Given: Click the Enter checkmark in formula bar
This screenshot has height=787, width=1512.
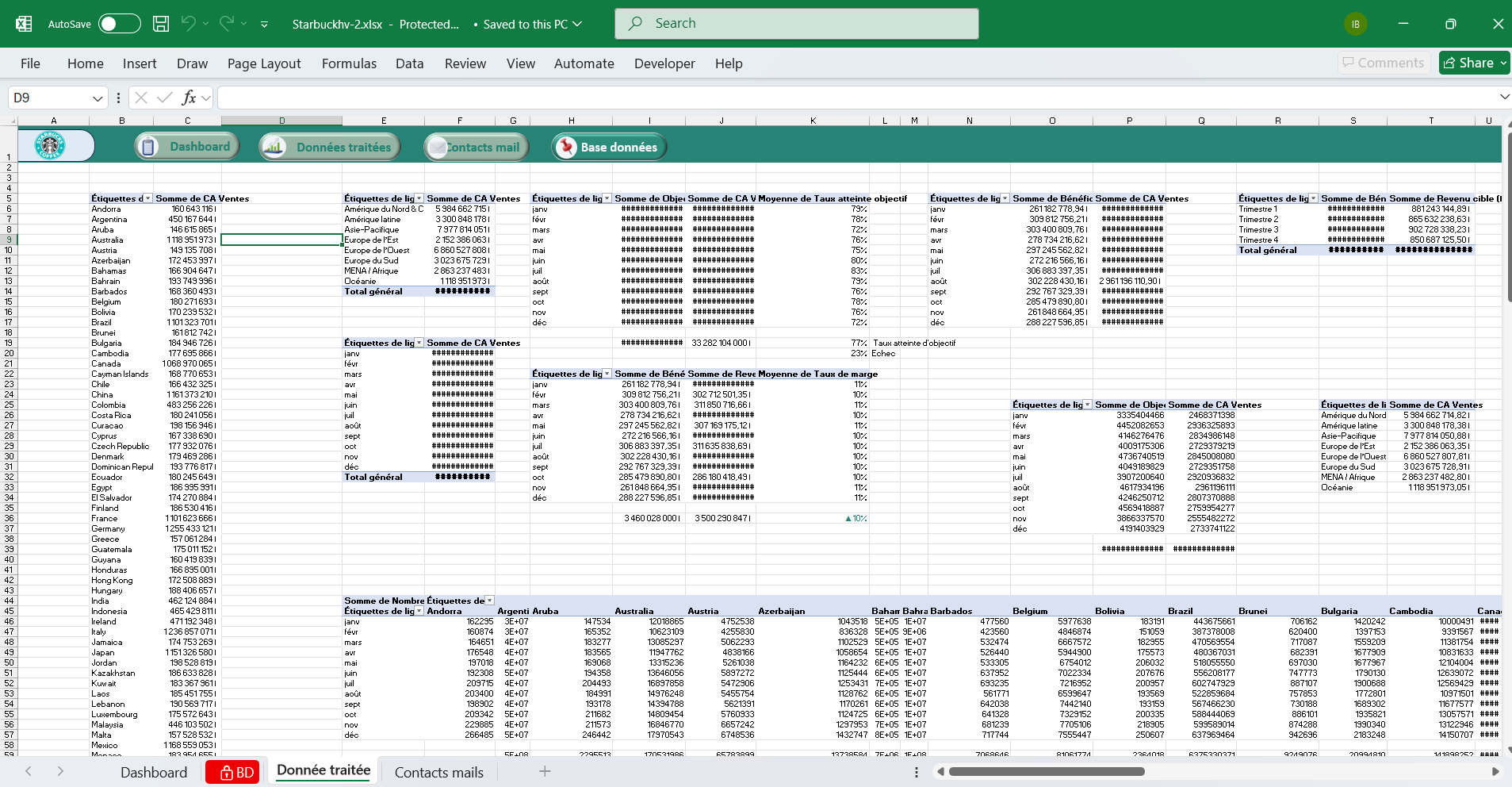Looking at the screenshot, I should pyautogui.click(x=163, y=97).
